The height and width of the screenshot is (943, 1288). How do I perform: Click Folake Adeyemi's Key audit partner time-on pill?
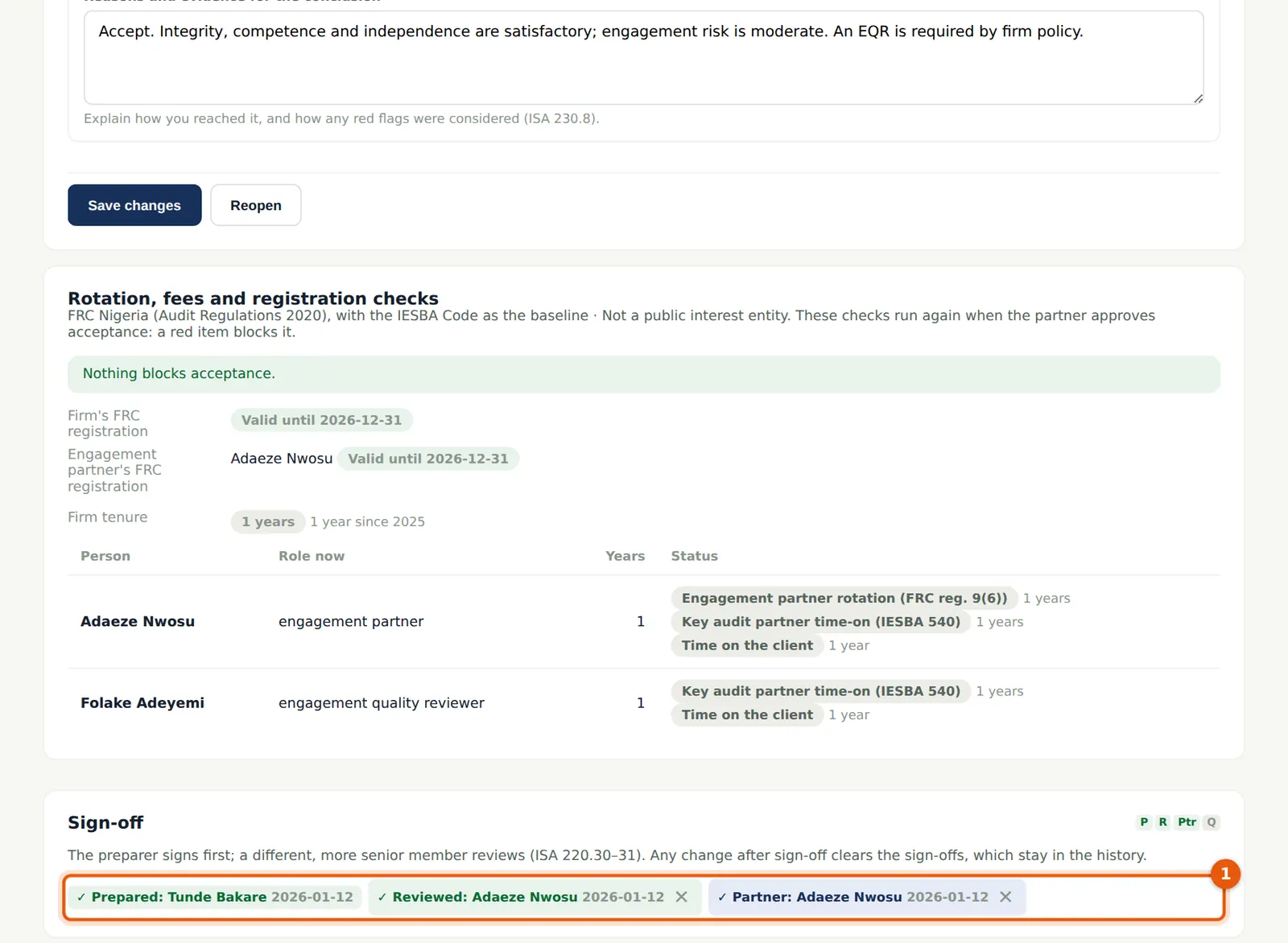[821, 691]
